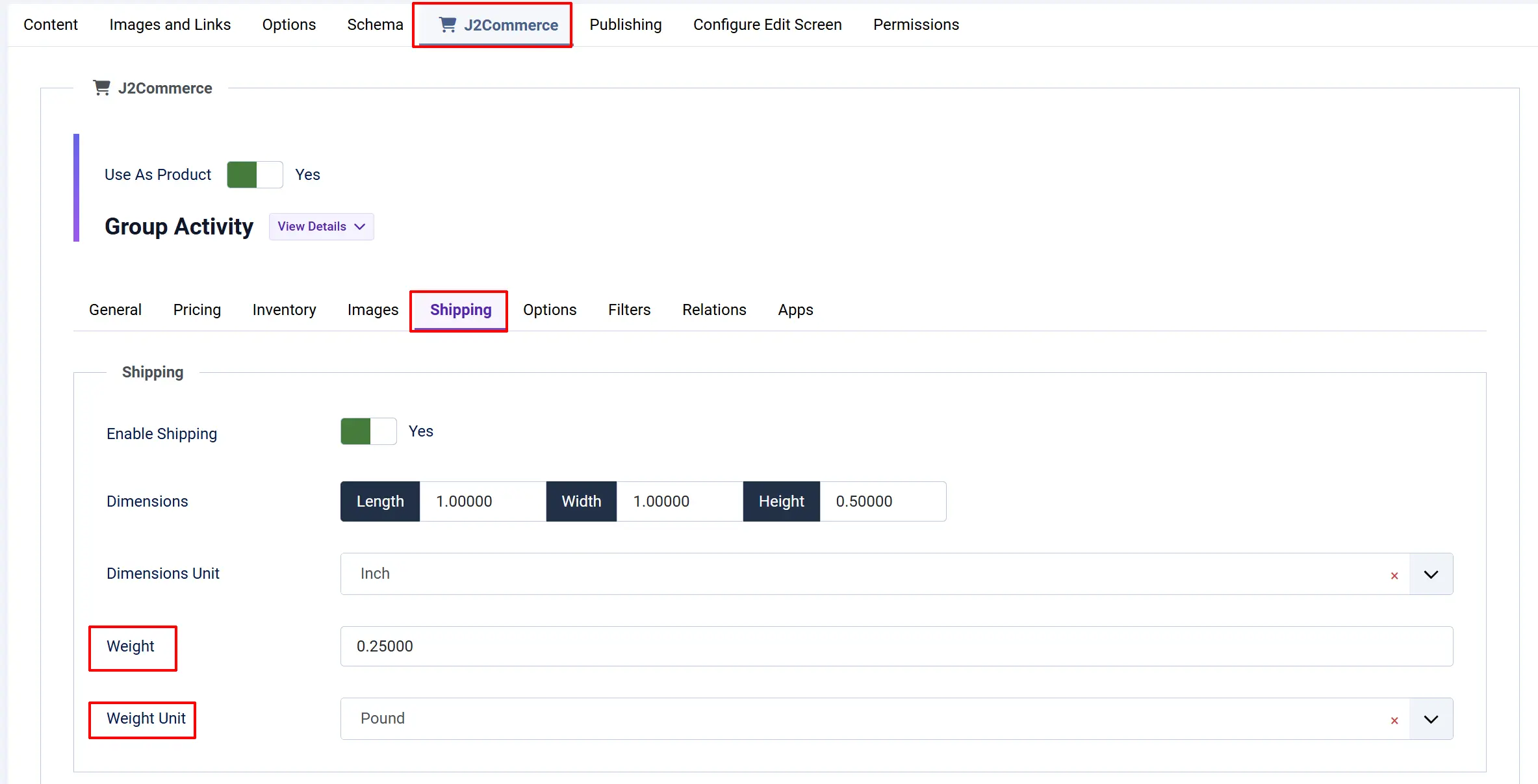Click the Length addon label
This screenshot has height=784, width=1538.
pyautogui.click(x=380, y=501)
